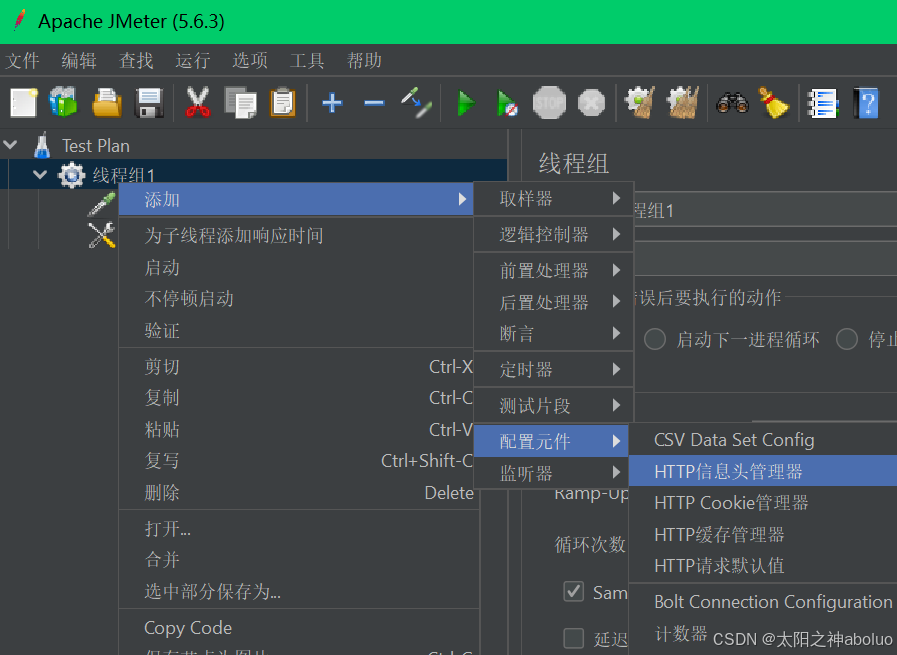Open Search with binoculars icon
This screenshot has height=655, width=897.
coord(732,103)
